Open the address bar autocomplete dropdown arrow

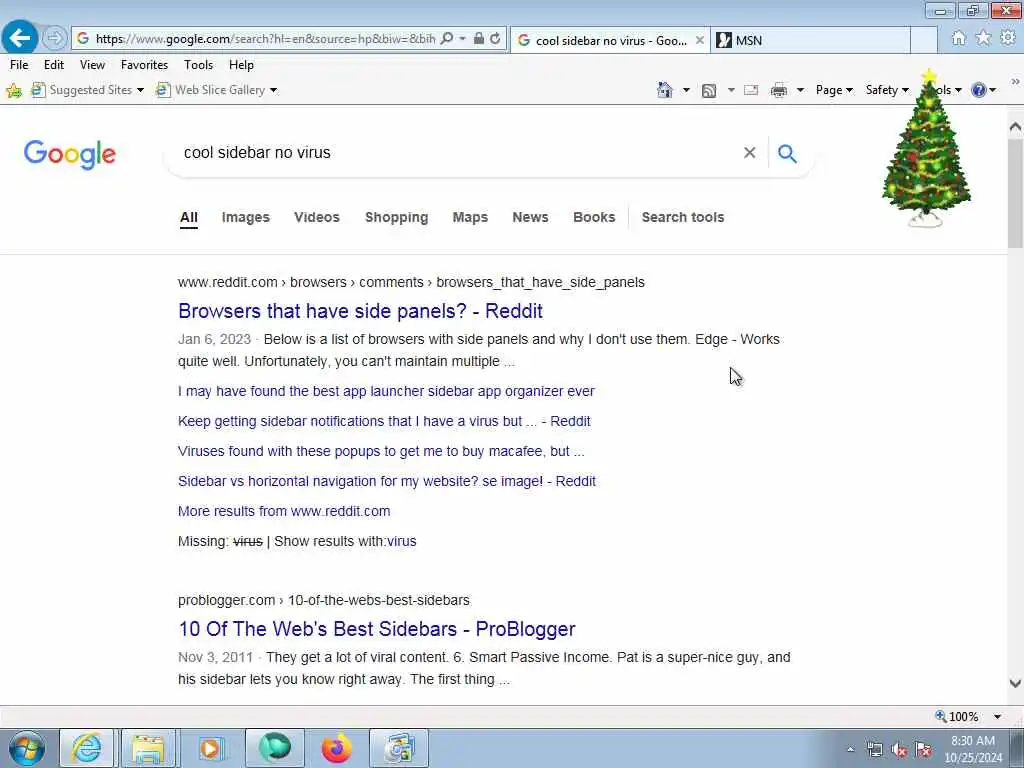pos(462,39)
